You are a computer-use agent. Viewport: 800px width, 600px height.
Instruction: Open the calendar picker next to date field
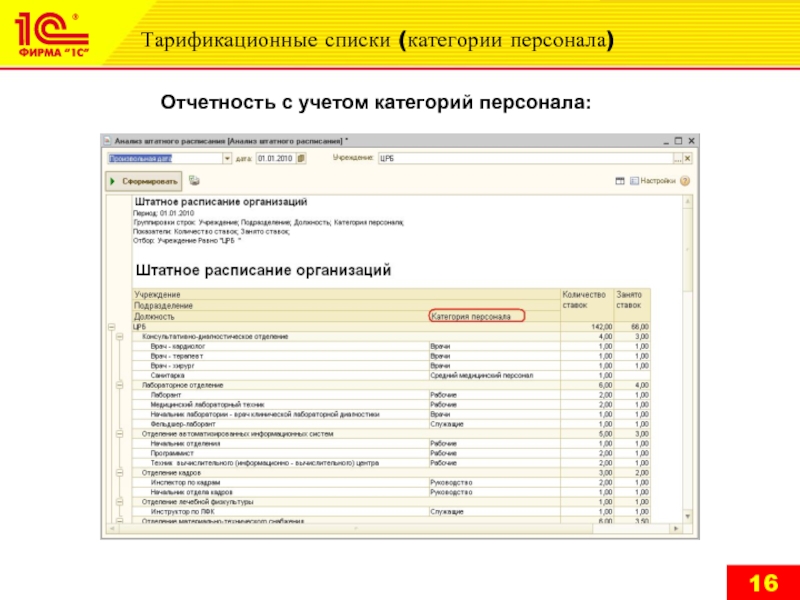coord(302,158)
